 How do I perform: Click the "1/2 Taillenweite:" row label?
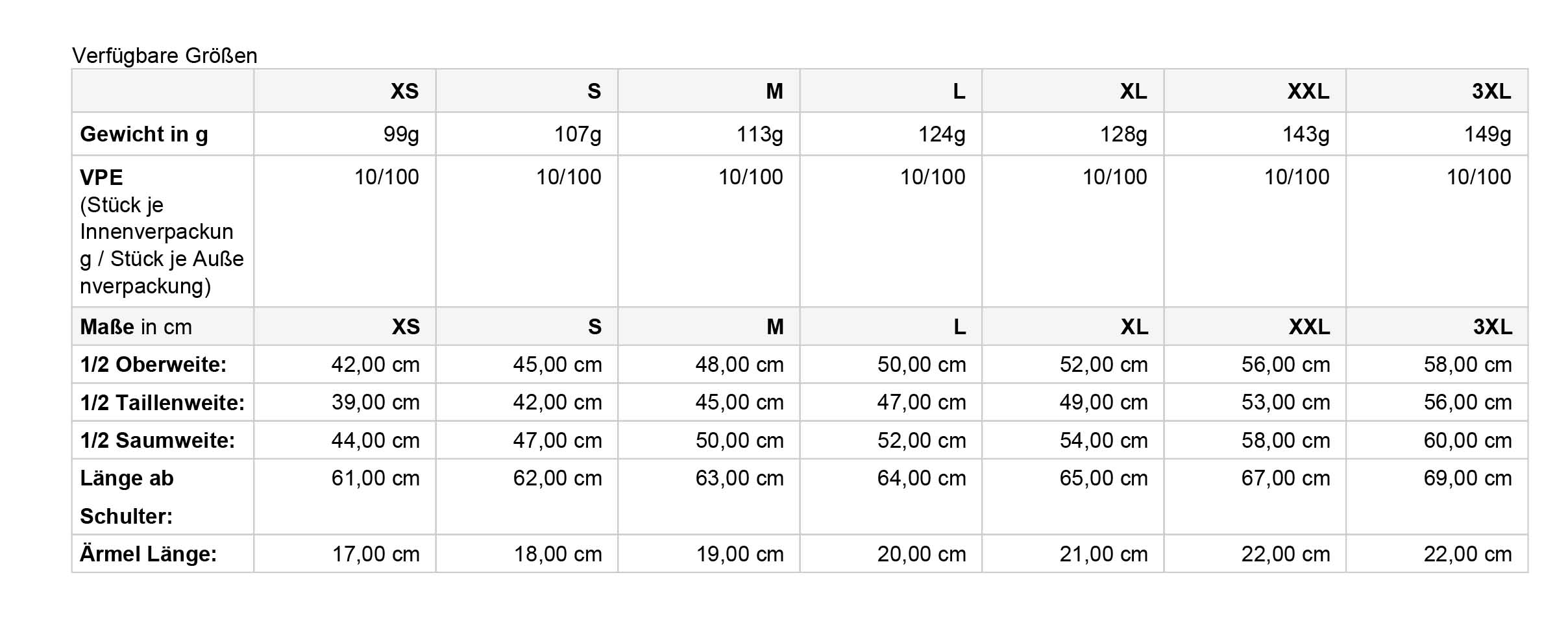pyautogui.click(x=162, y=402)
